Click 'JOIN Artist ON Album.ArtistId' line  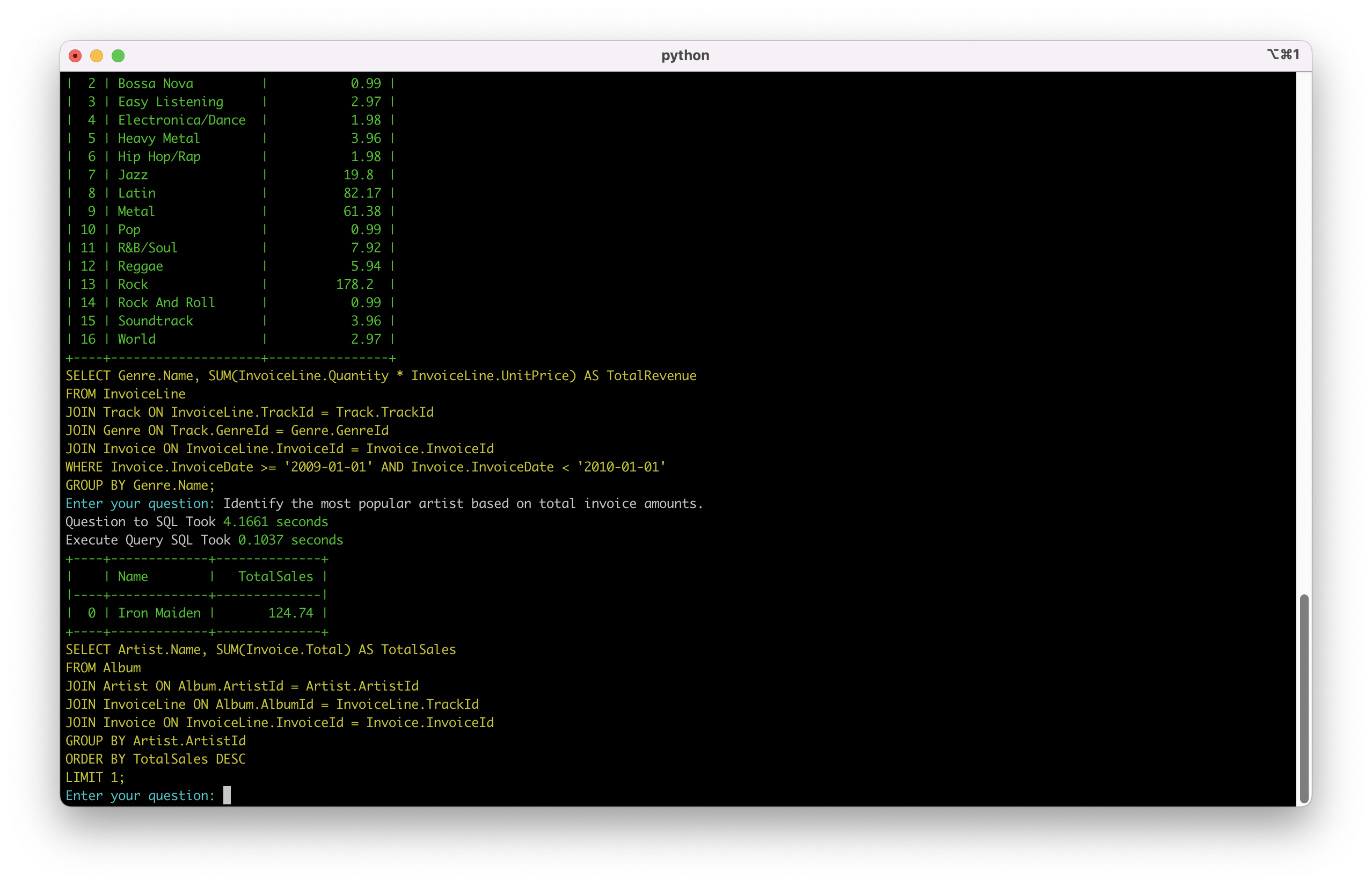click(242, 686)
